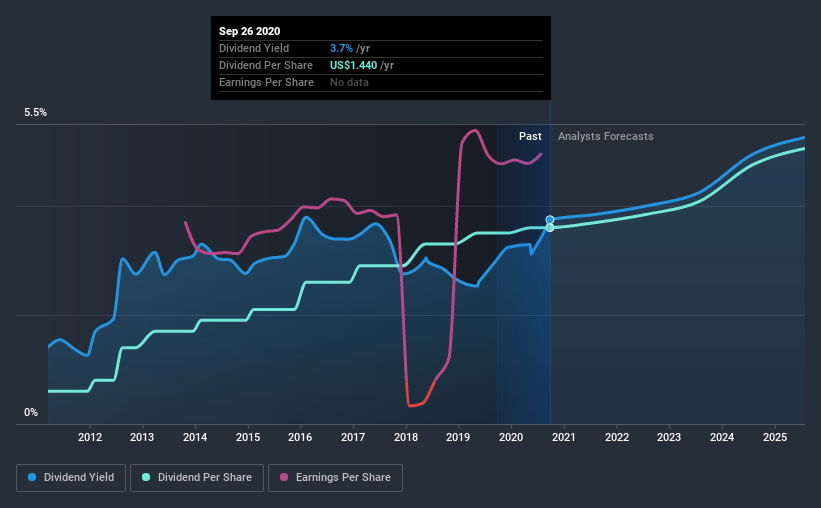
Task: Click the Dividend Per Share tooltip row label
Action: [266, 65]
